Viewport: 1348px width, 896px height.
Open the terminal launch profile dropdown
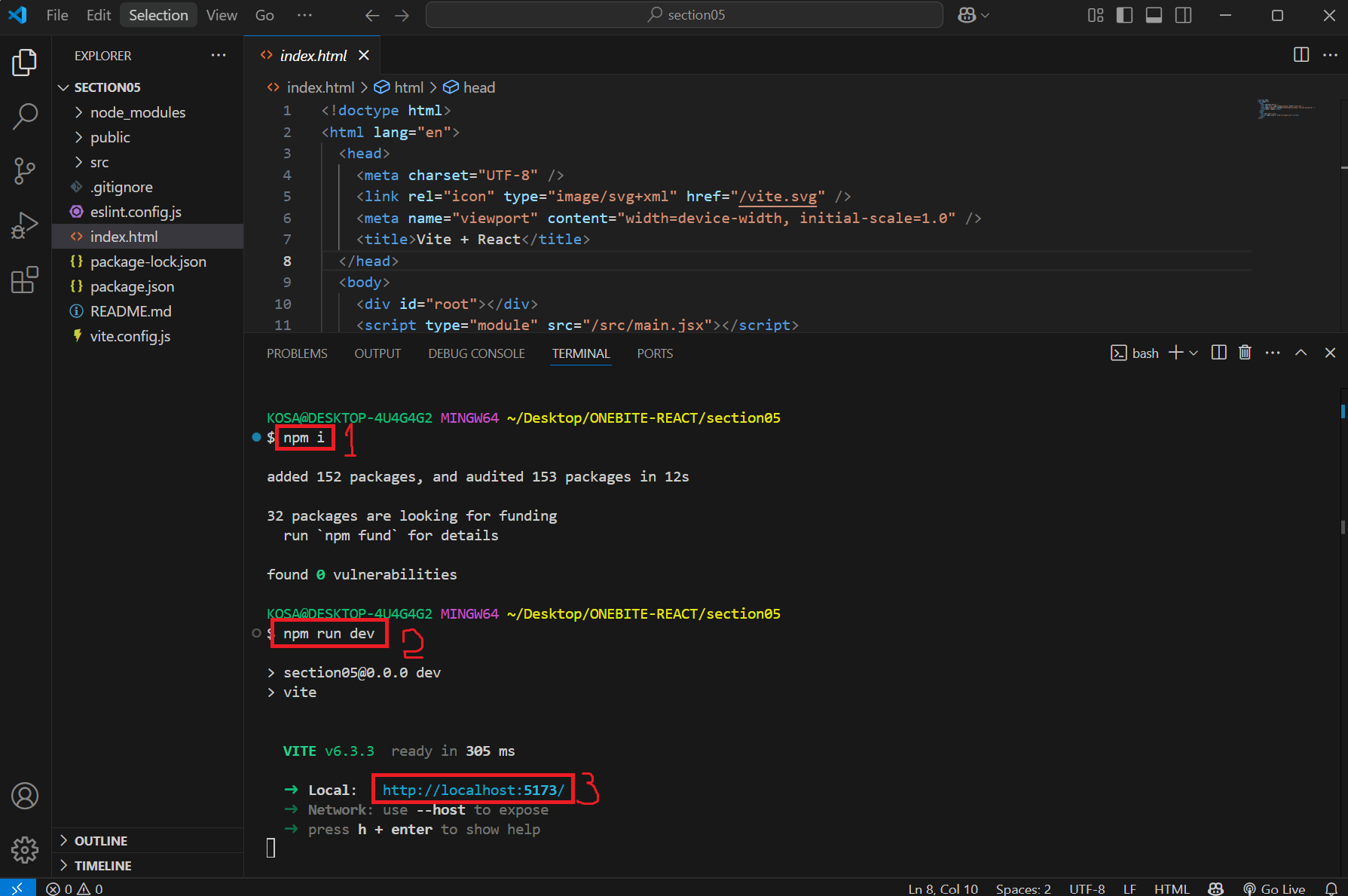click(1194, 353)
